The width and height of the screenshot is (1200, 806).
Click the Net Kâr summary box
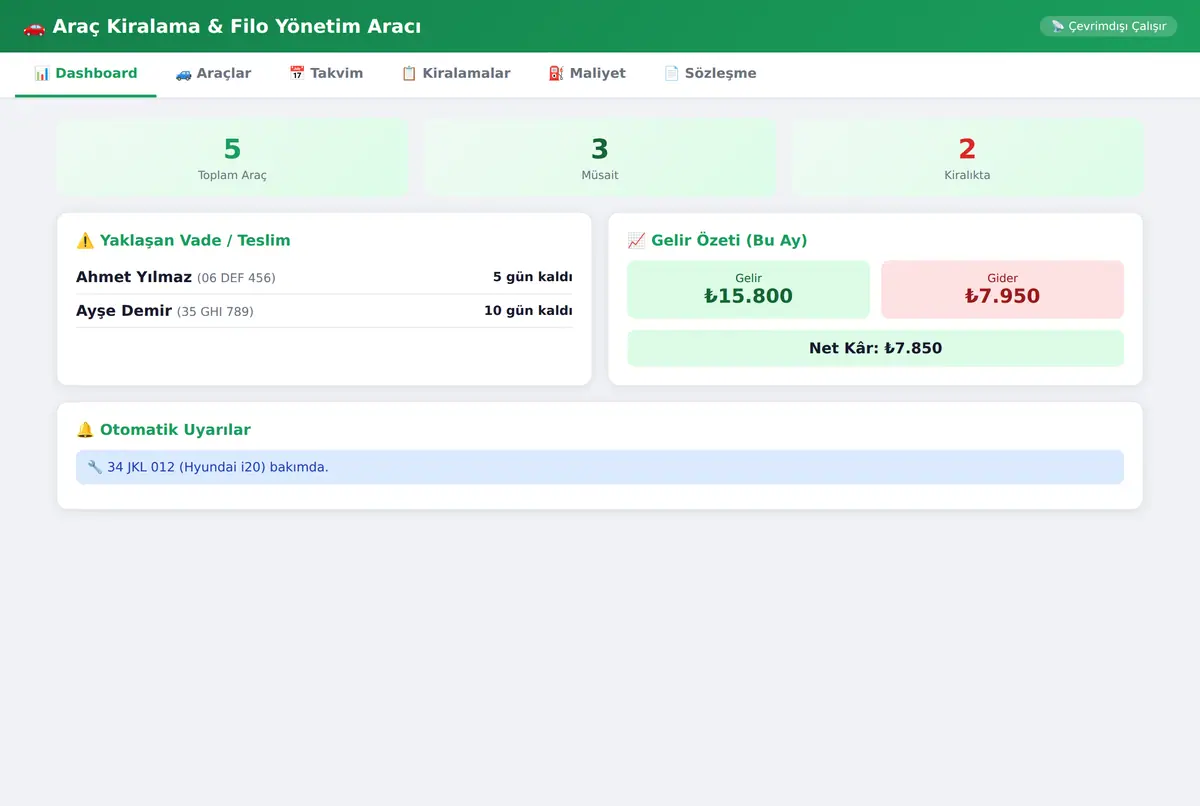pyautogui.click(x=875, y=348)
